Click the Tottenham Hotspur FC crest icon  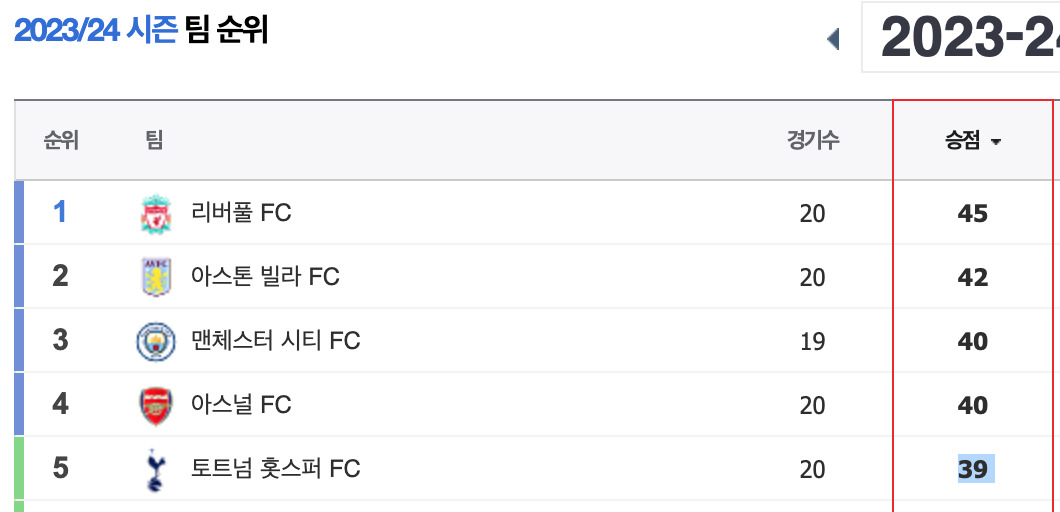[155, 469]
